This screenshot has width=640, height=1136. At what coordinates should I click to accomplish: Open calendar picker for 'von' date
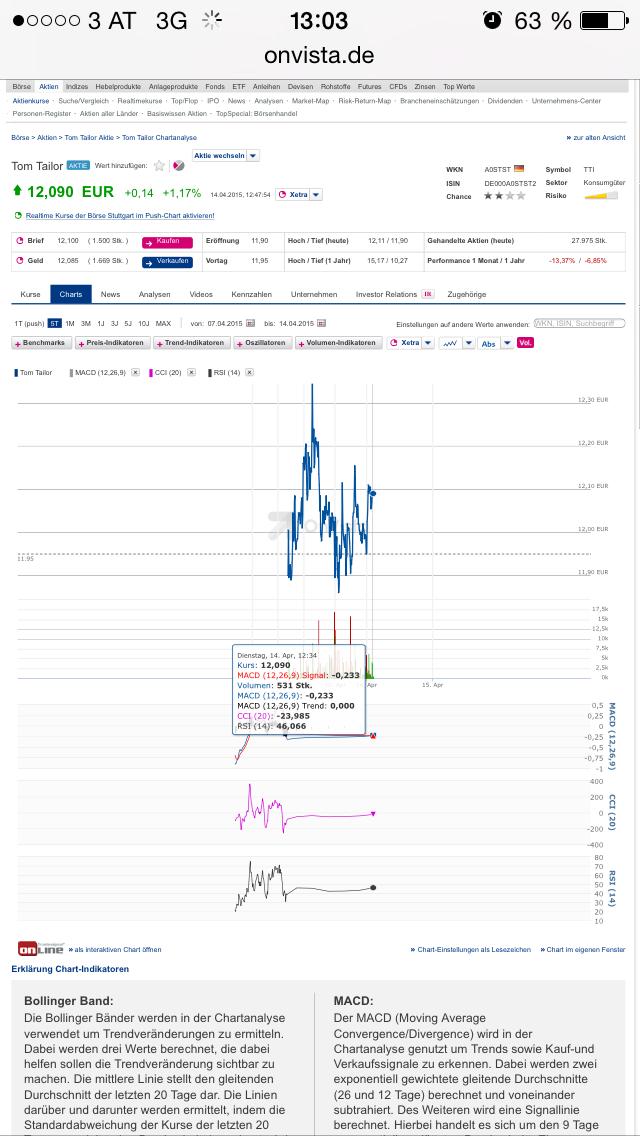pos(251,323)
